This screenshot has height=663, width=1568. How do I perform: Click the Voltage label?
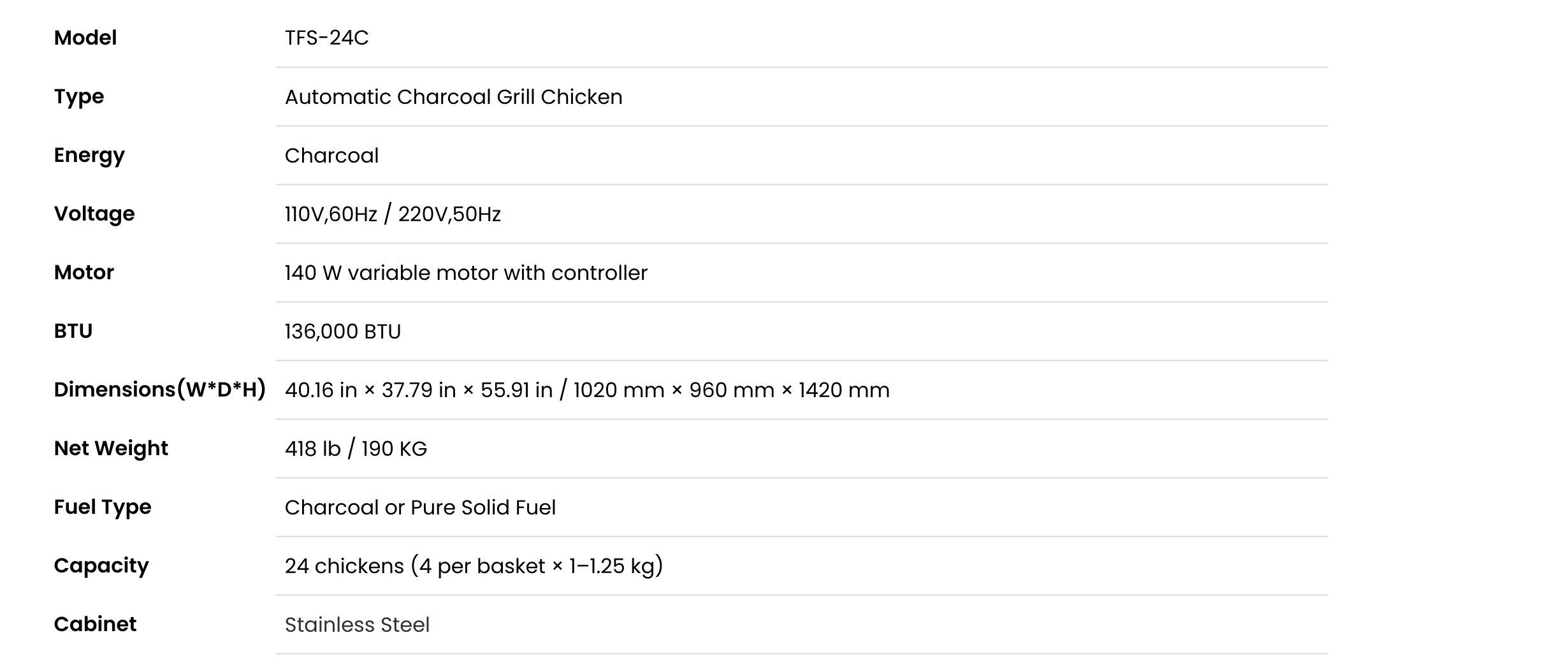click(x=94, y=214)
